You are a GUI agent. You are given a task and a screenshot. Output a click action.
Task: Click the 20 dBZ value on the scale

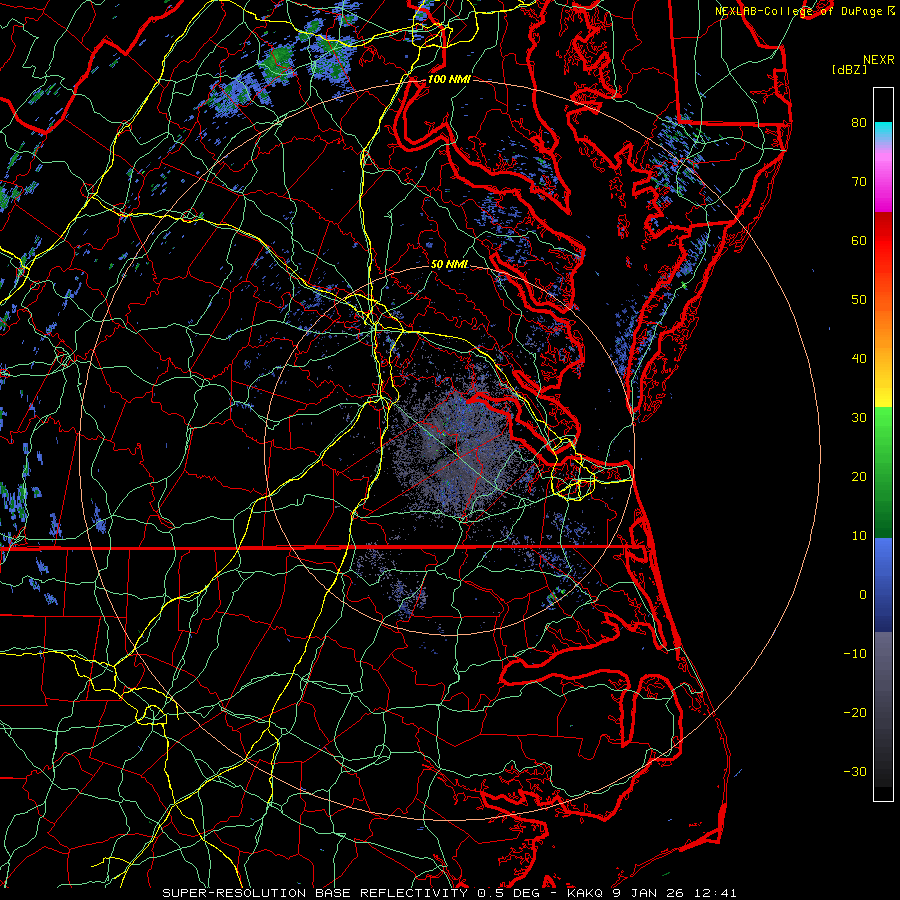(x=859, y=476)
